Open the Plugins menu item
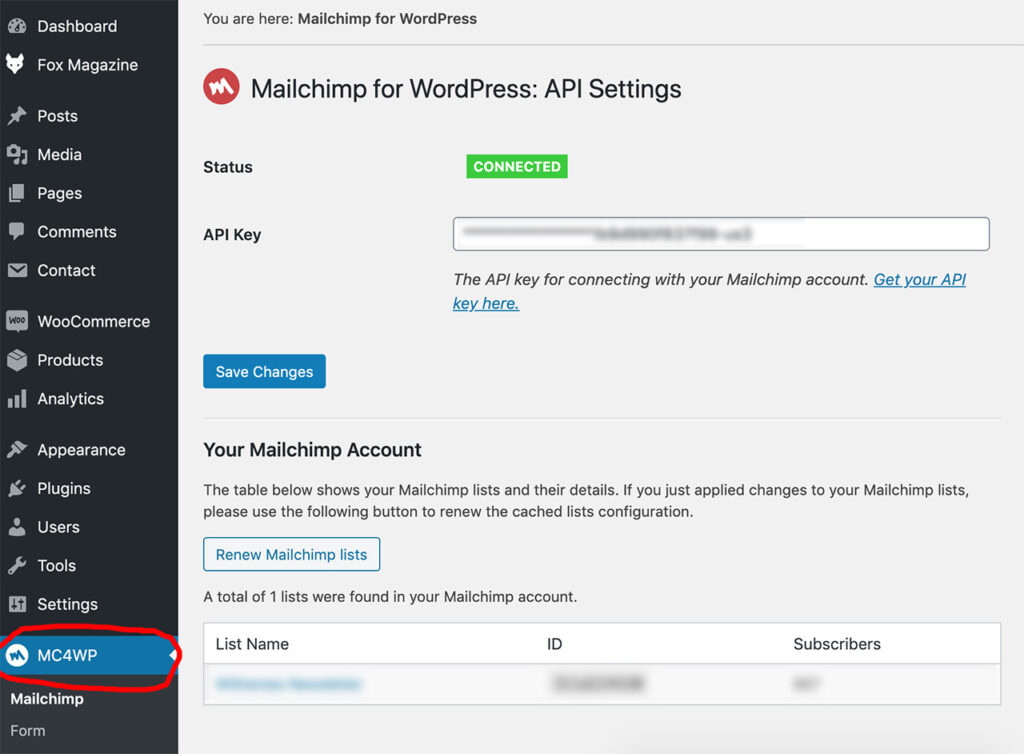The image size is (1024, 754). 64,488
